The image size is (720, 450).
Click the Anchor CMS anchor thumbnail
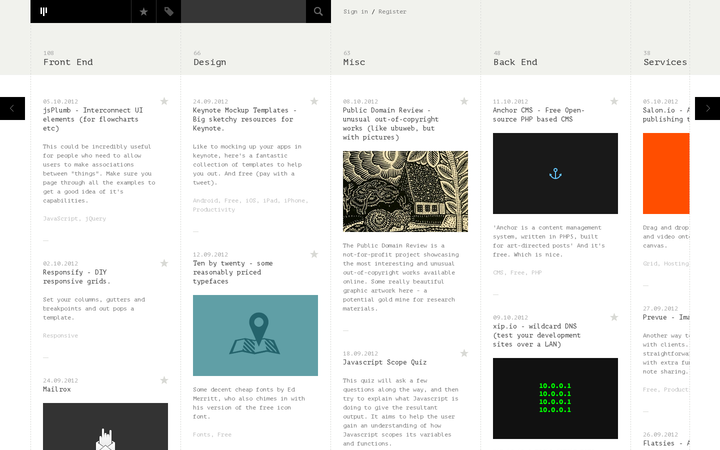pos(555,174)
